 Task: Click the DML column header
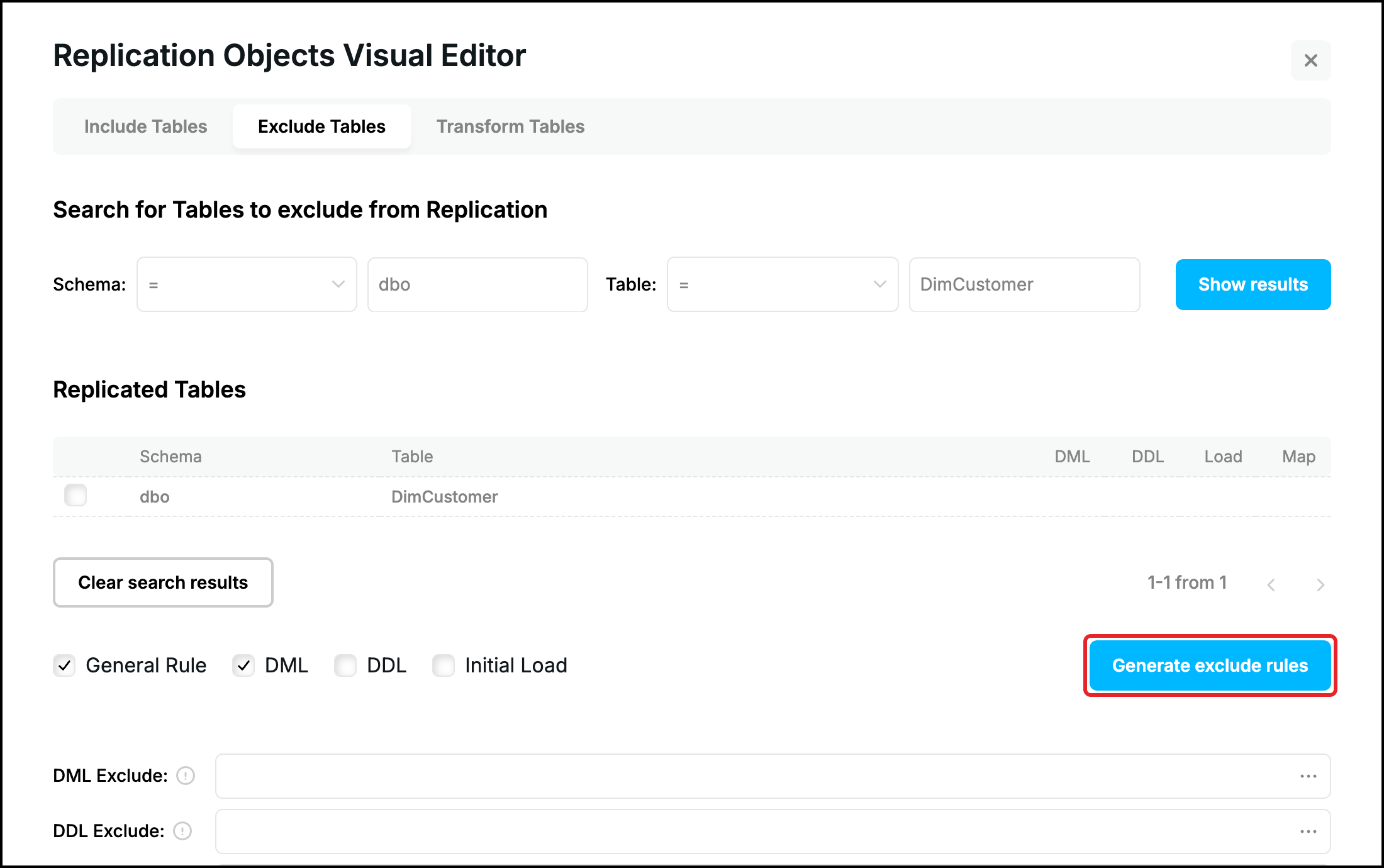pos(1072,456)
